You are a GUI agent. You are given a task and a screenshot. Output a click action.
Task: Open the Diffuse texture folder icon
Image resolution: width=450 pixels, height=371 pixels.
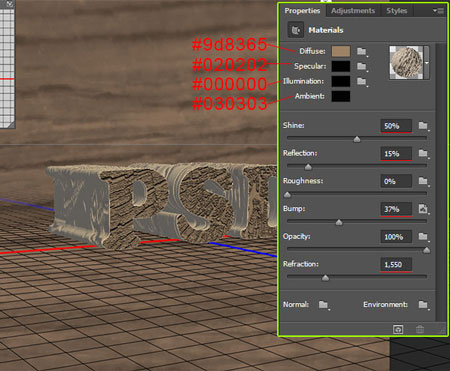pos(362,51)
